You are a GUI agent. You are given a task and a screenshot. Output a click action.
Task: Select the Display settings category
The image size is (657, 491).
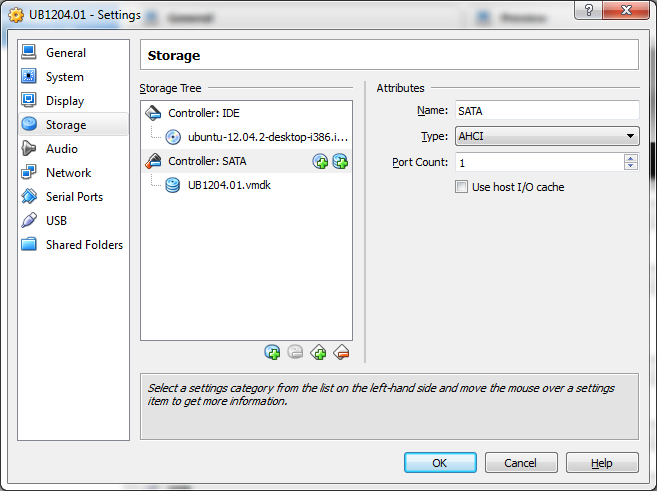64,101
